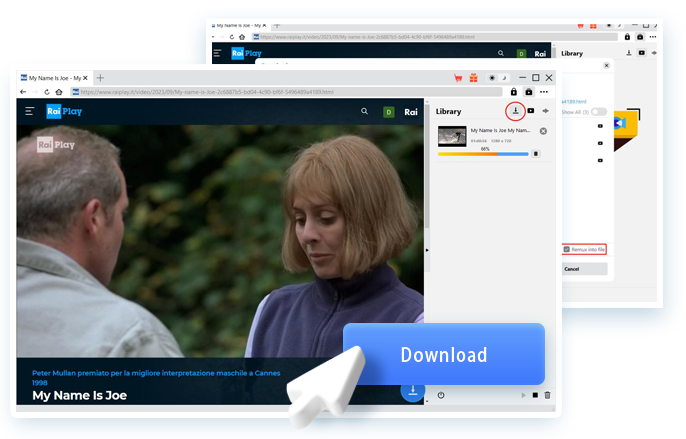Toggle Library panel icon in back window toolbar

640,37
